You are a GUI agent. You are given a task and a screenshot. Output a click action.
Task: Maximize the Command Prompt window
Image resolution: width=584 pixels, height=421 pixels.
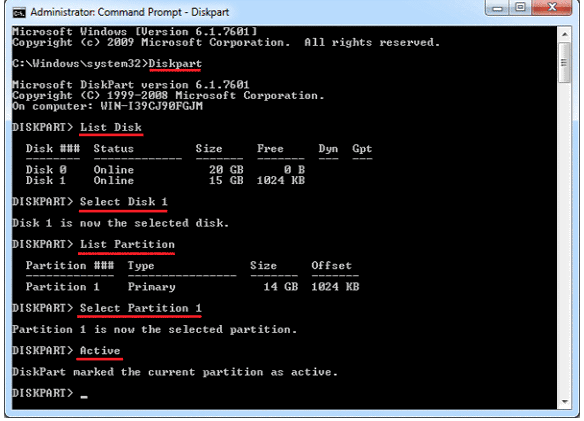[x=521, y=8]
